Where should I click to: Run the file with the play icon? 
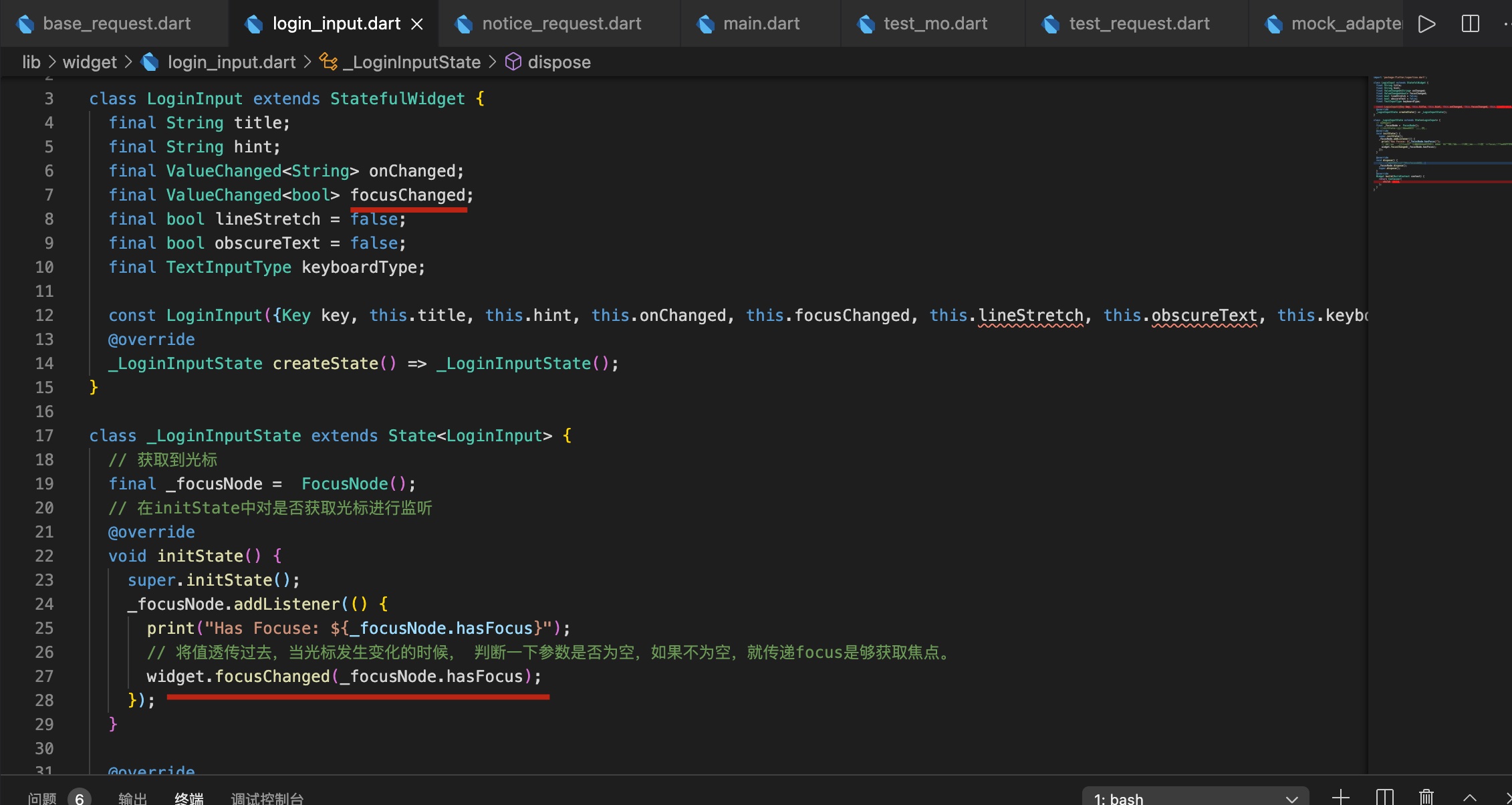click(1426, 24)
